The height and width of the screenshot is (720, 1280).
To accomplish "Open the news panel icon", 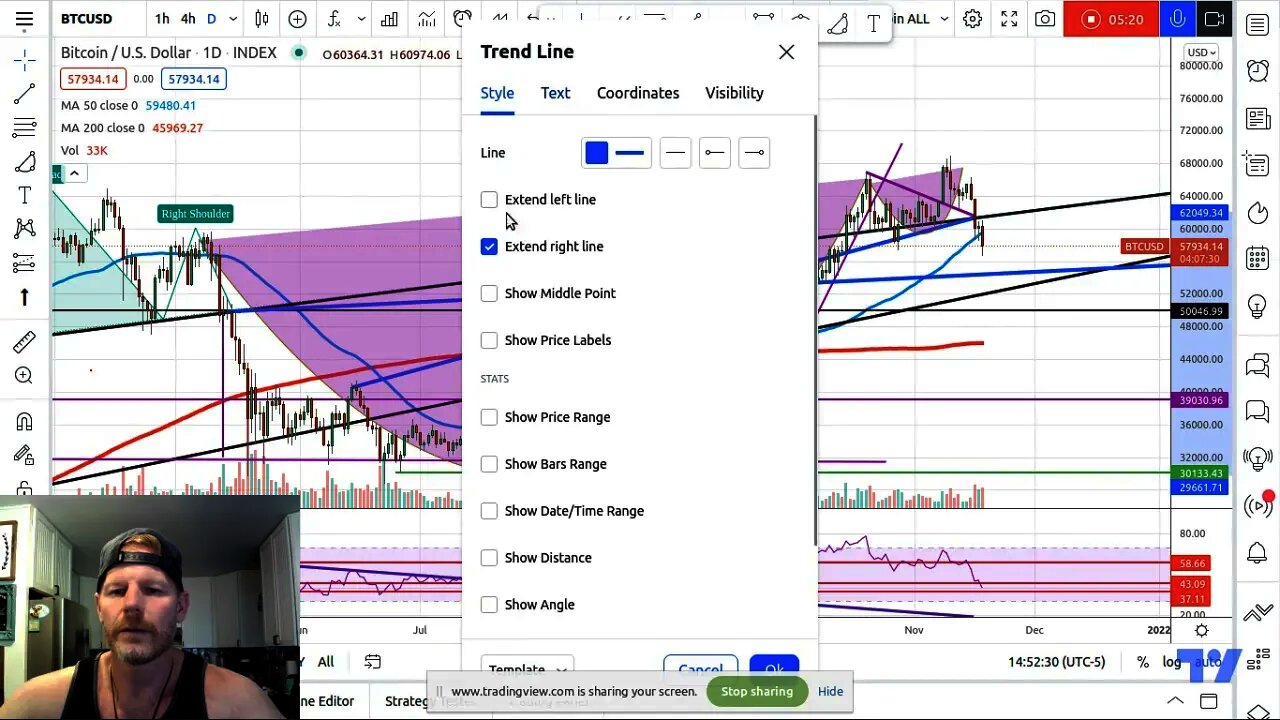I will pyautogui.click(x=1258, y=119).
